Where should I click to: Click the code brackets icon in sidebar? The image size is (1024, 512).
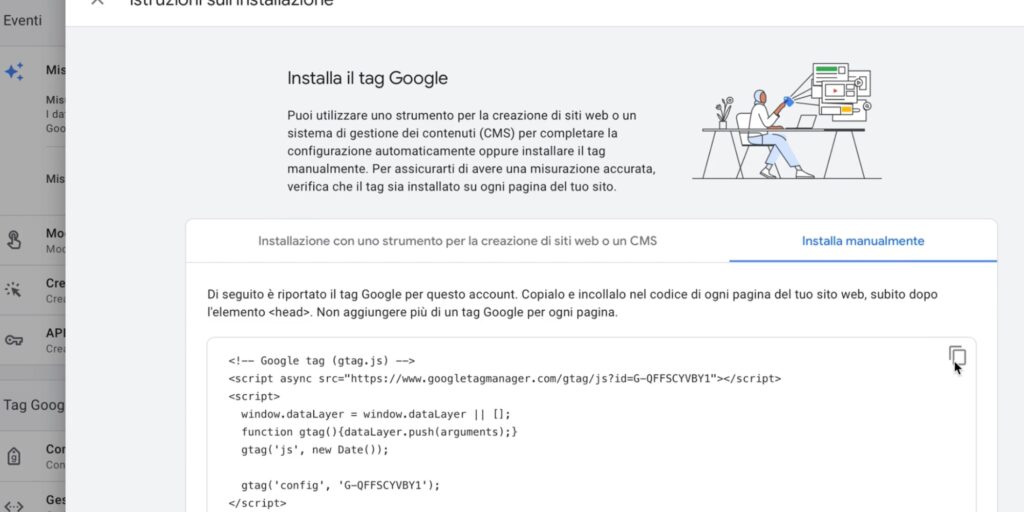tap(14, 504)
